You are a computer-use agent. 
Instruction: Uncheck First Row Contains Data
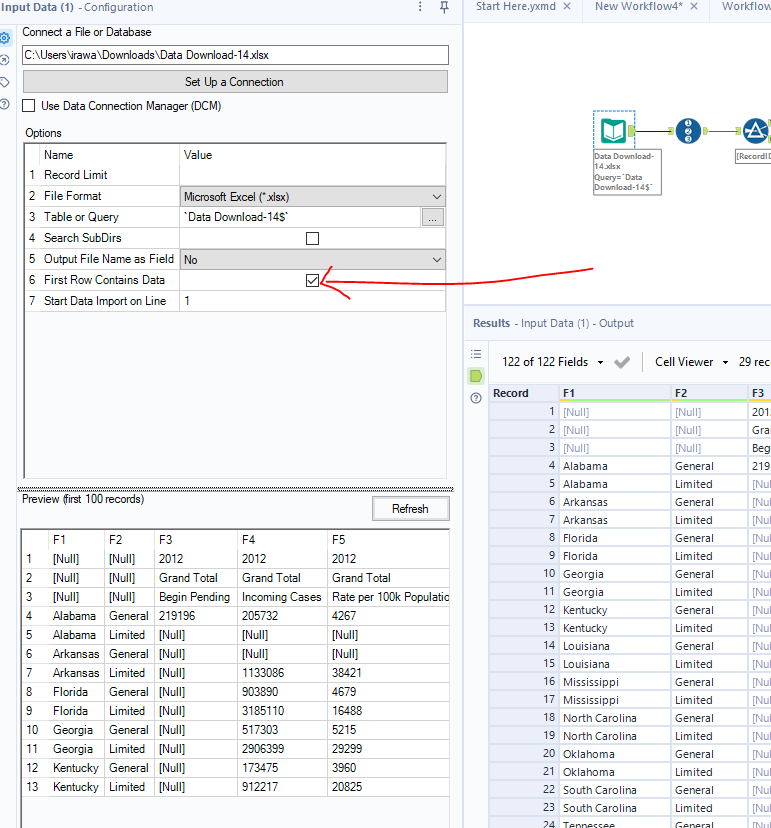point(312,280)
